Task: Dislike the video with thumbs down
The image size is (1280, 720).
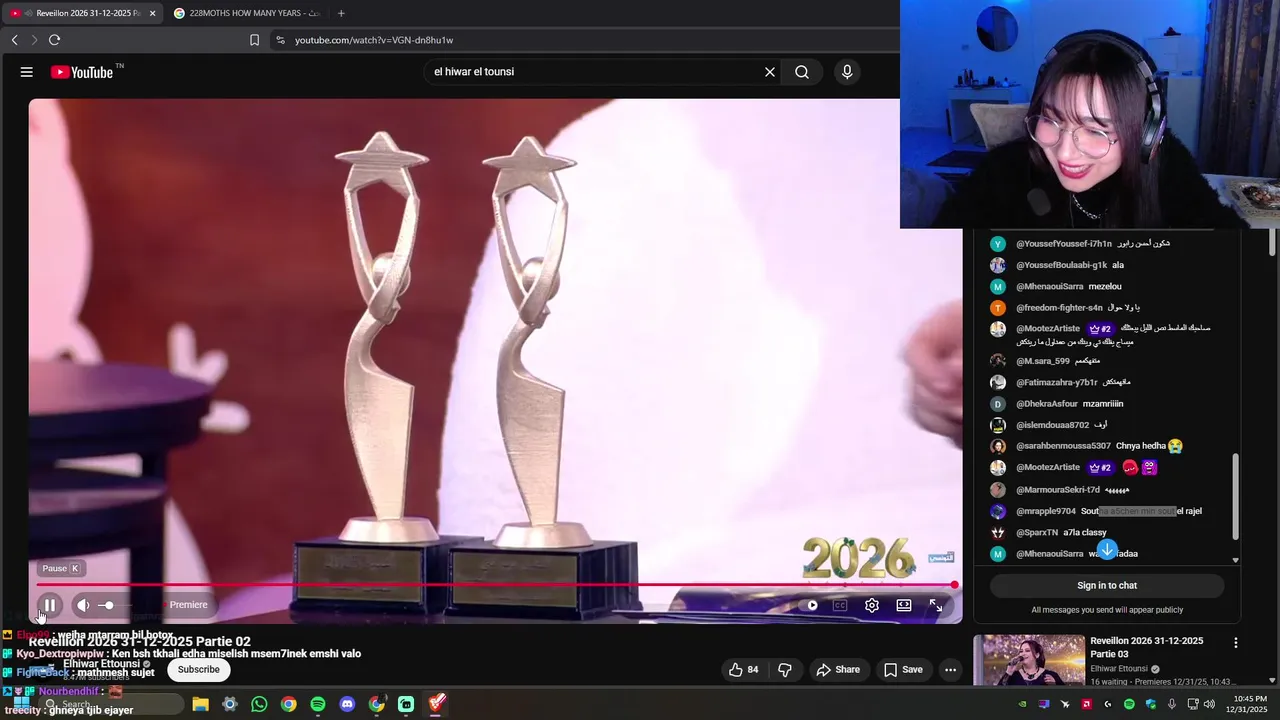Action: point(785,670)
